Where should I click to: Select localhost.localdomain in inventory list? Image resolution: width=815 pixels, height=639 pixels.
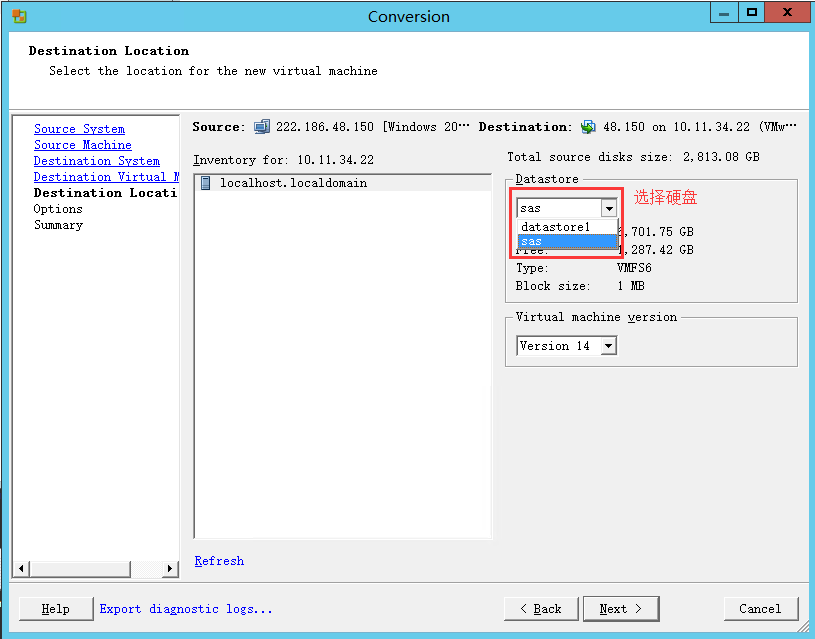click(x=293, y=183)
